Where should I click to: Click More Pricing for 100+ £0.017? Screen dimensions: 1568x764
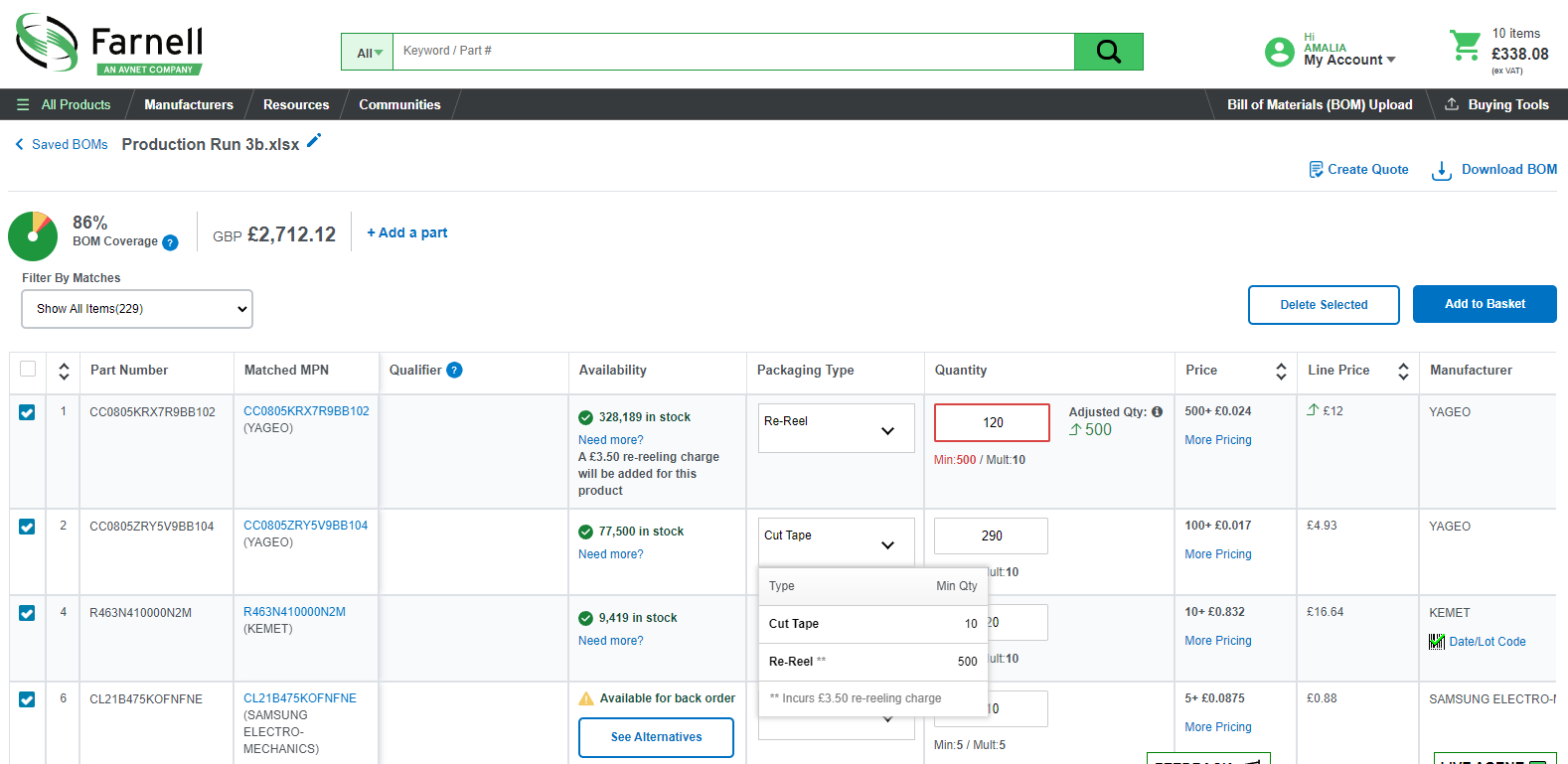point(1218,554)
